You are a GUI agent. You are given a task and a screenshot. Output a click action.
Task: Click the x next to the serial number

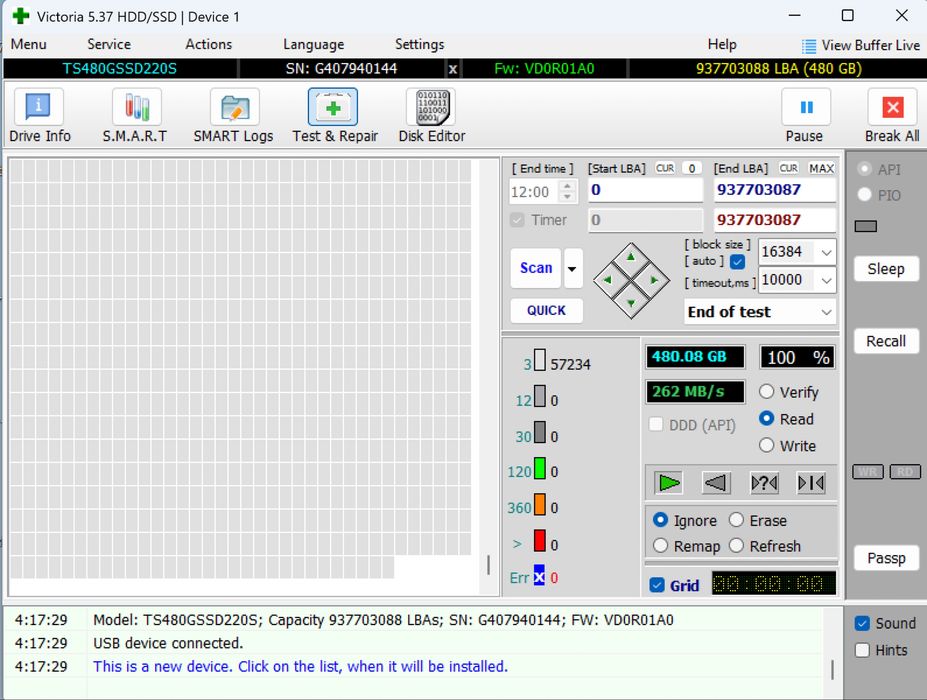(453, 69)
